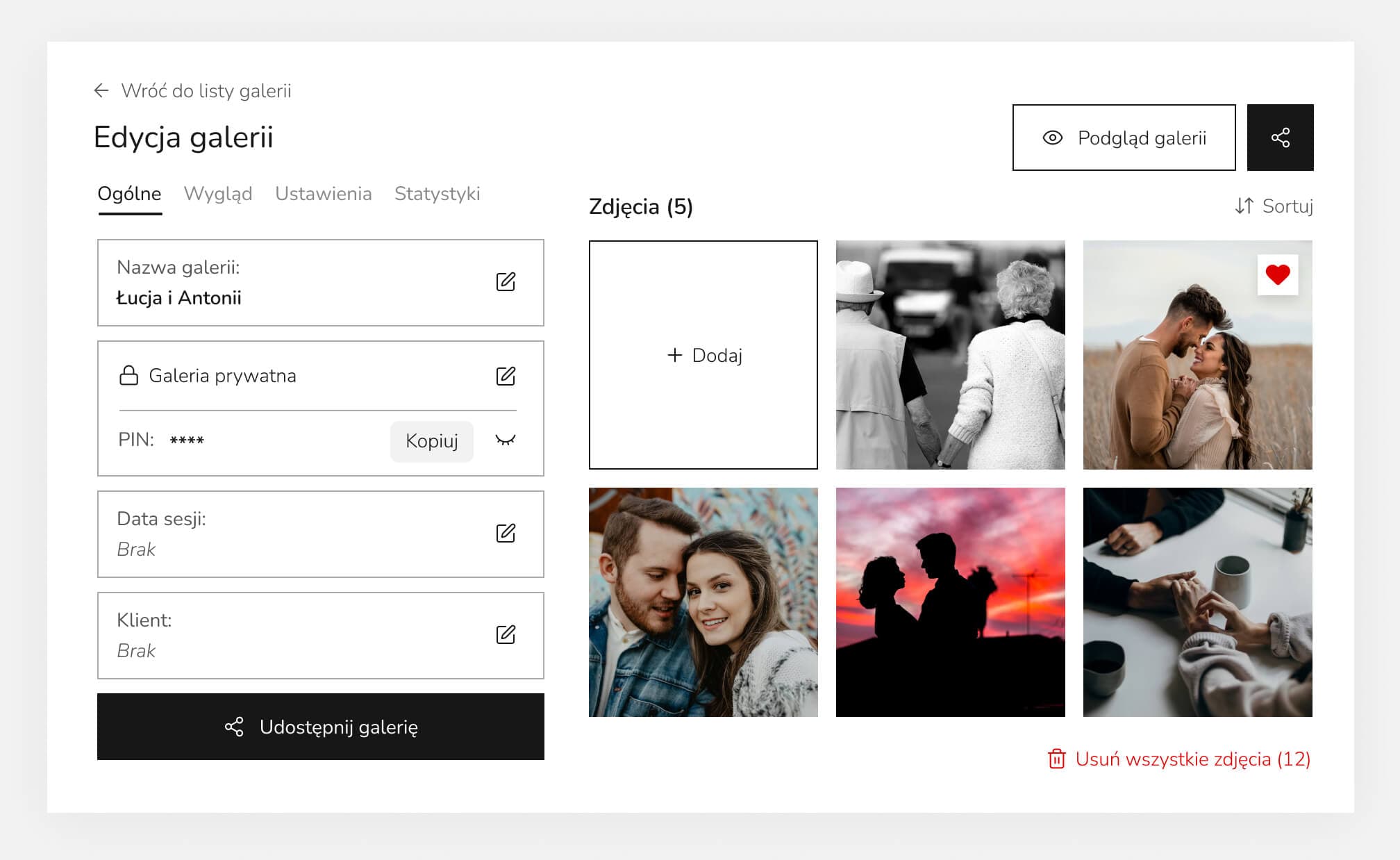
Task: Click Usuń wszystkie zdjęcia link
Action: coord(1179,759)
